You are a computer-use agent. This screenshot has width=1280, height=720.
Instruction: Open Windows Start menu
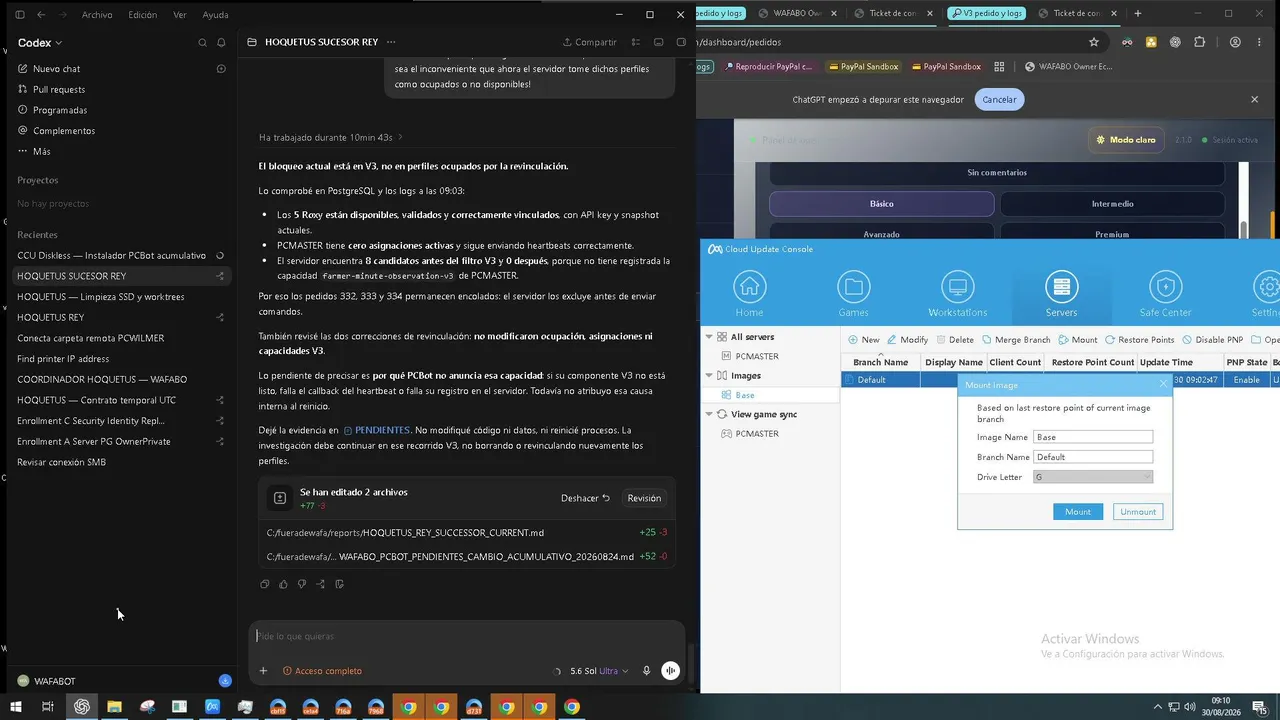point(15,707)
